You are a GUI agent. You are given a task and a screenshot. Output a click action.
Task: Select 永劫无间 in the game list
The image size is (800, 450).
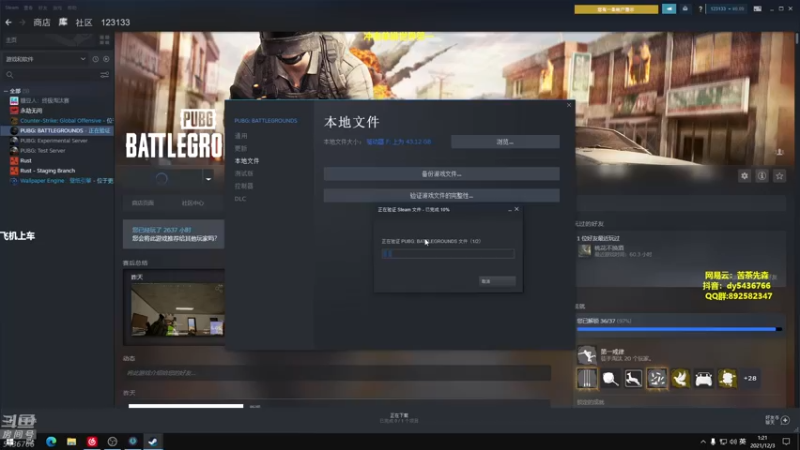pos(31,111)
